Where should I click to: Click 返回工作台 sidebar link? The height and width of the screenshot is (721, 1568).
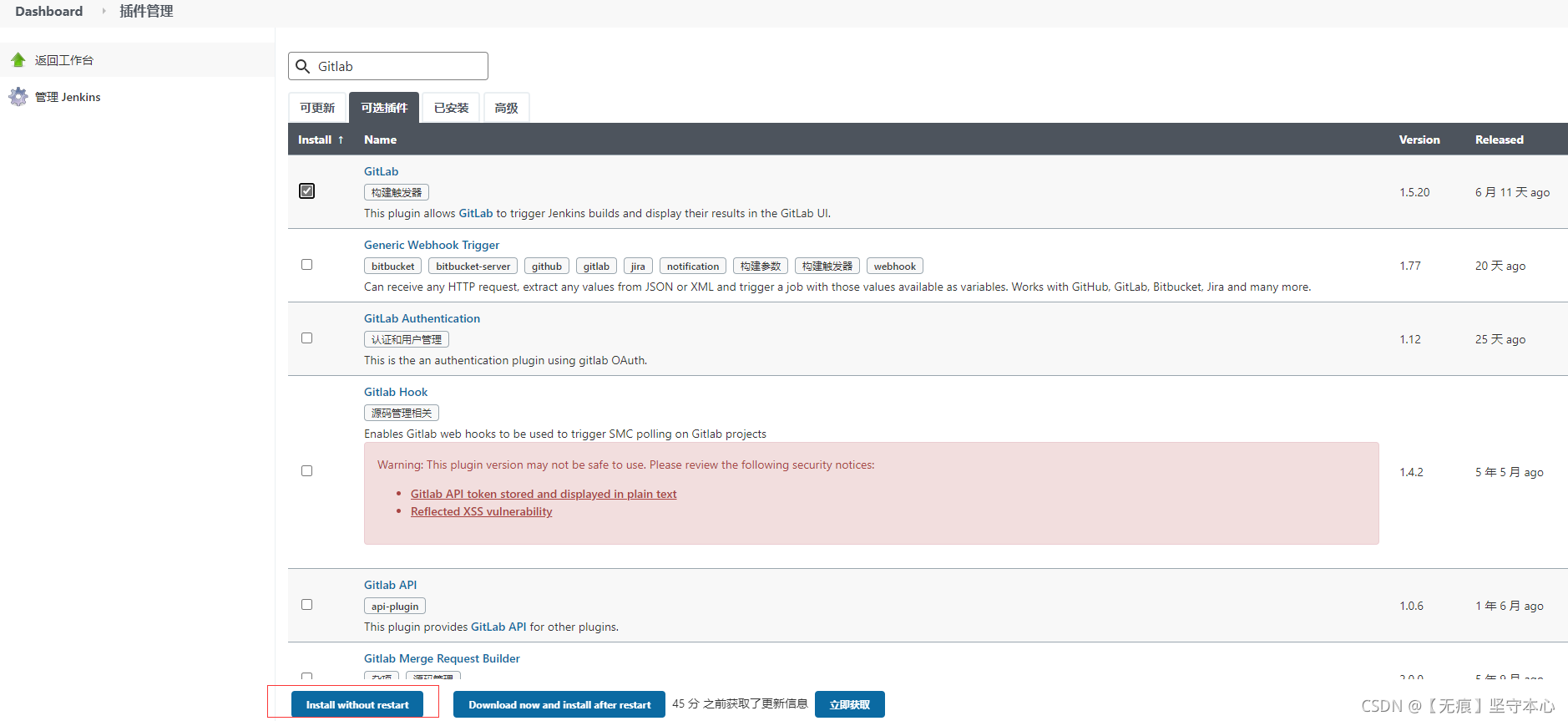64,60
